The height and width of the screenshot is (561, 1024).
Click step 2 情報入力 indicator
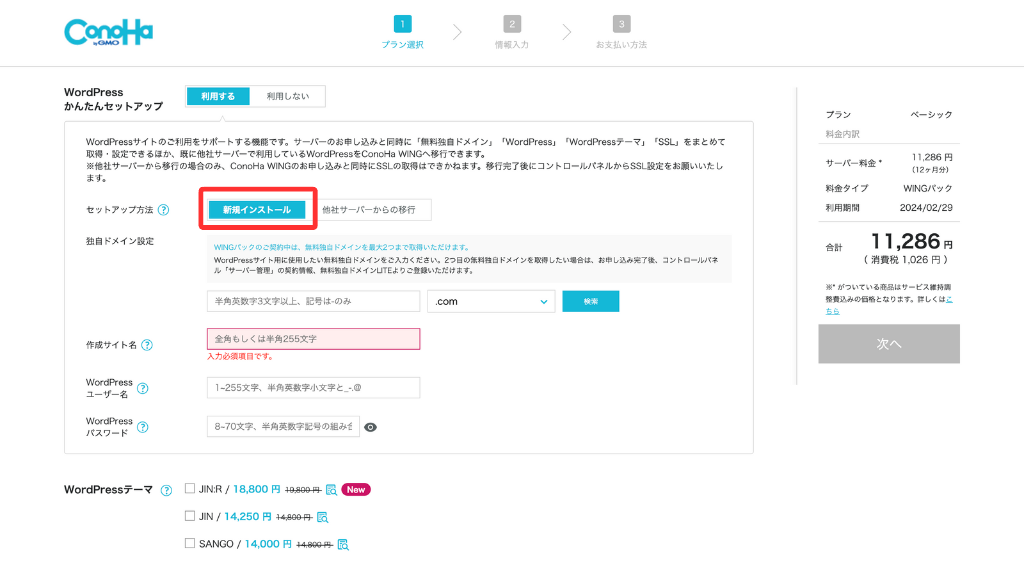[x=512, y=32]
